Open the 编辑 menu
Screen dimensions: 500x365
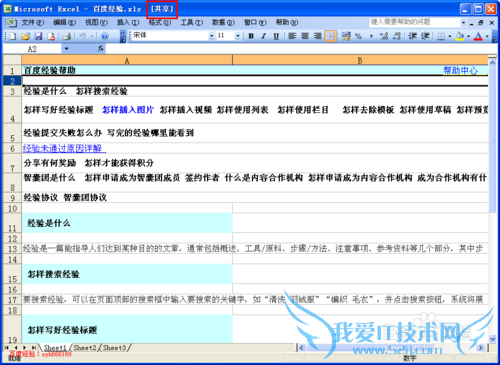64,23
